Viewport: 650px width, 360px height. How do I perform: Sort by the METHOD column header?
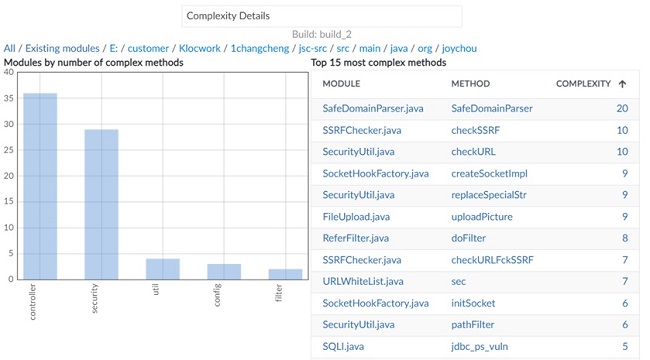point(471,84)
